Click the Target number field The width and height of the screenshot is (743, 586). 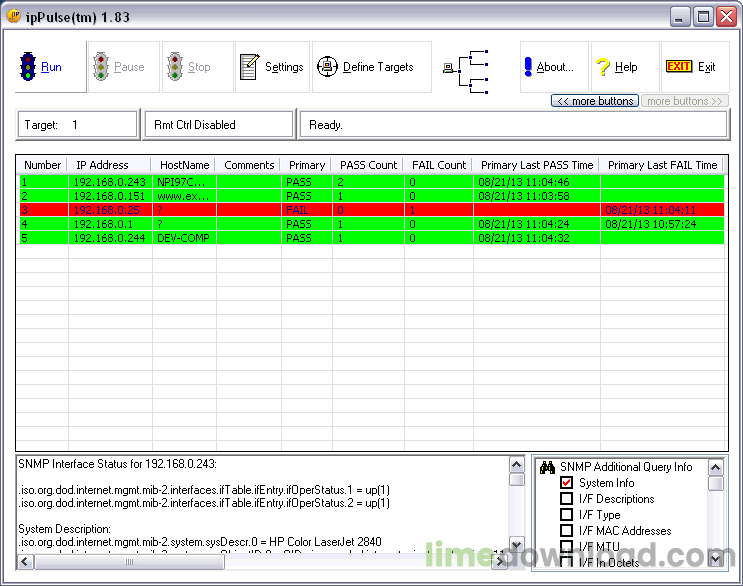78,125
